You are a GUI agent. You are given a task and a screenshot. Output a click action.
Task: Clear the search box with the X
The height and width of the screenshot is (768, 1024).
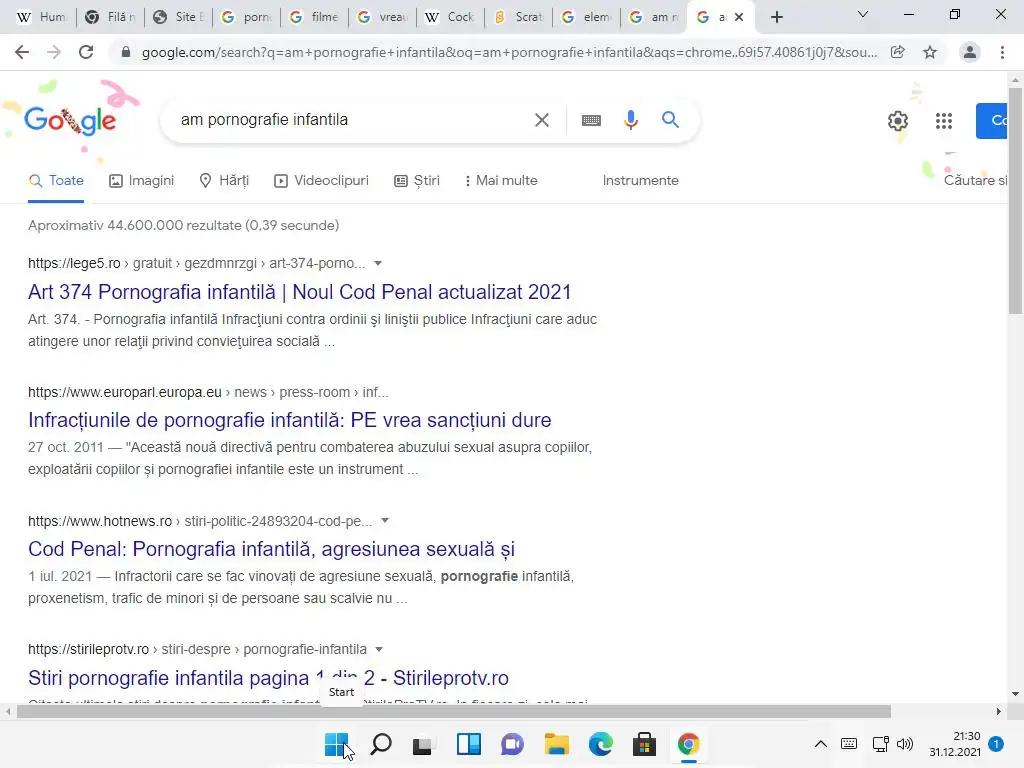541,120
